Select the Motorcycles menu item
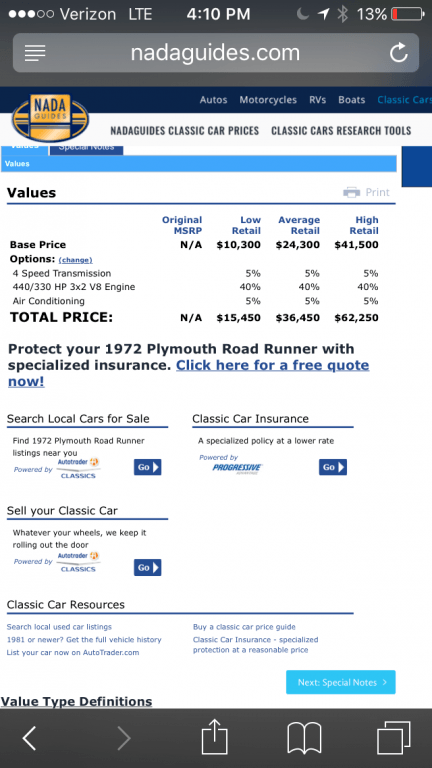Viewport: 432px width, 768px height. (x=268, y=100)
